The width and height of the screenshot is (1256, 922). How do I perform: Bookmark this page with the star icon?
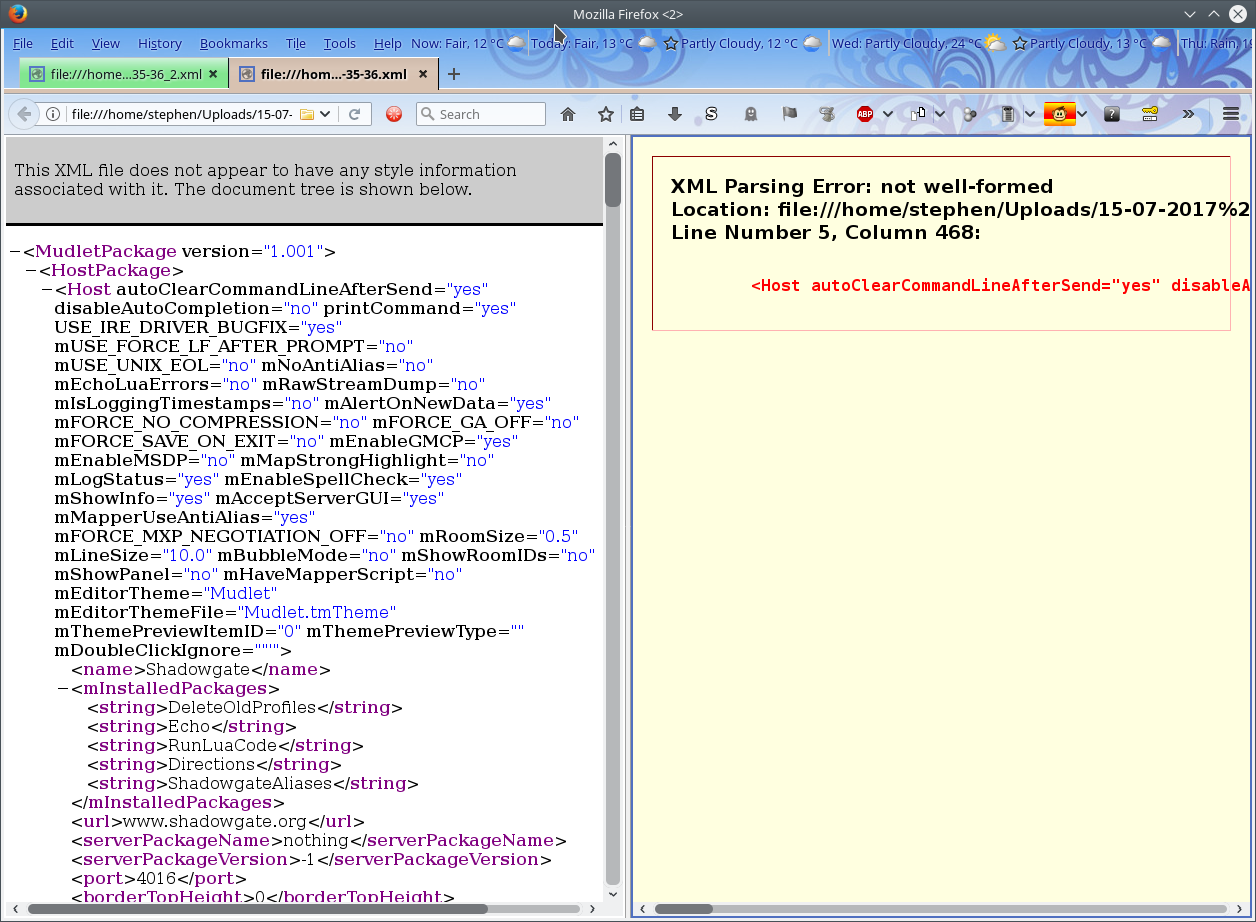(x=605, y=114)
